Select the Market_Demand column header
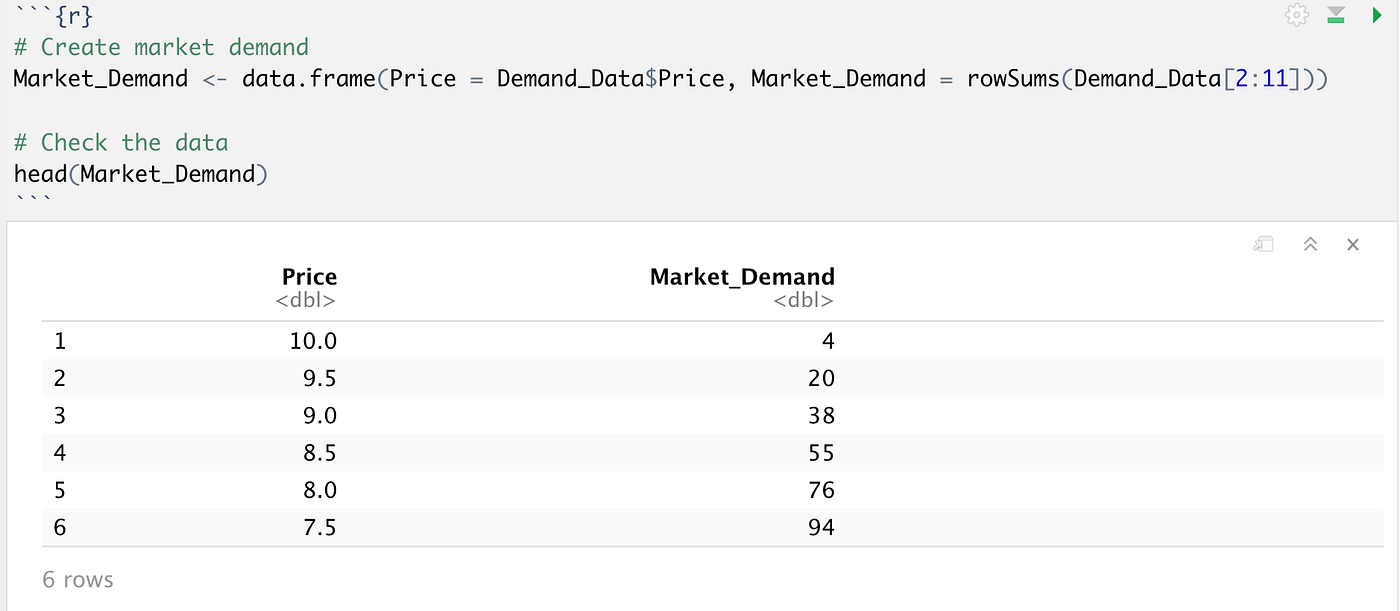This screenshot has width=1400, height=611. (742, 276)
